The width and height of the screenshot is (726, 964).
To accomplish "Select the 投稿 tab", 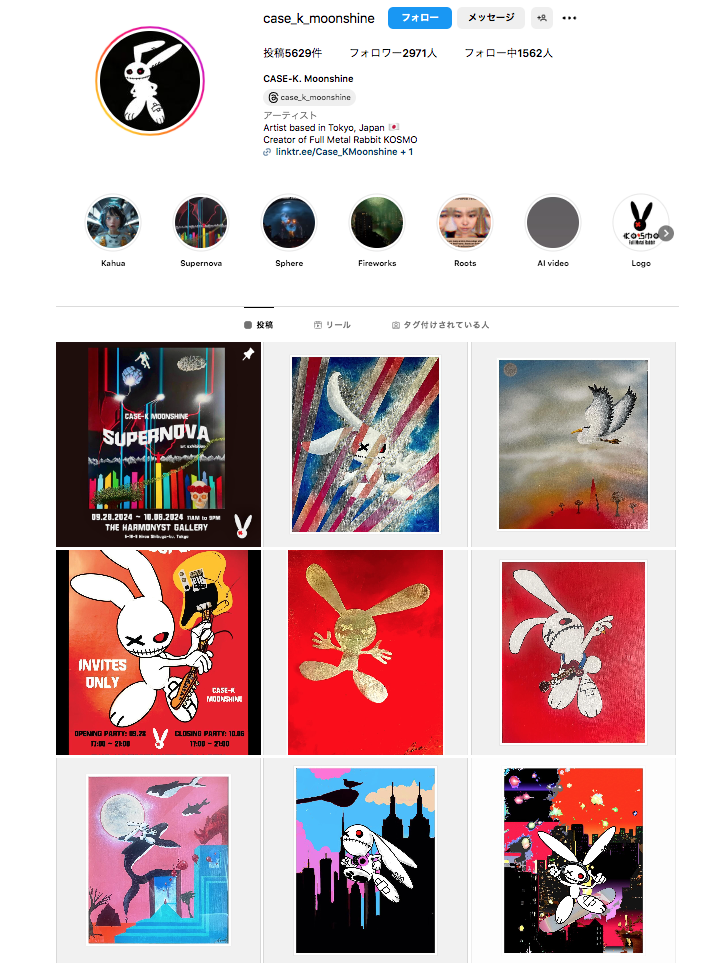I will click(x=259, y=325).
